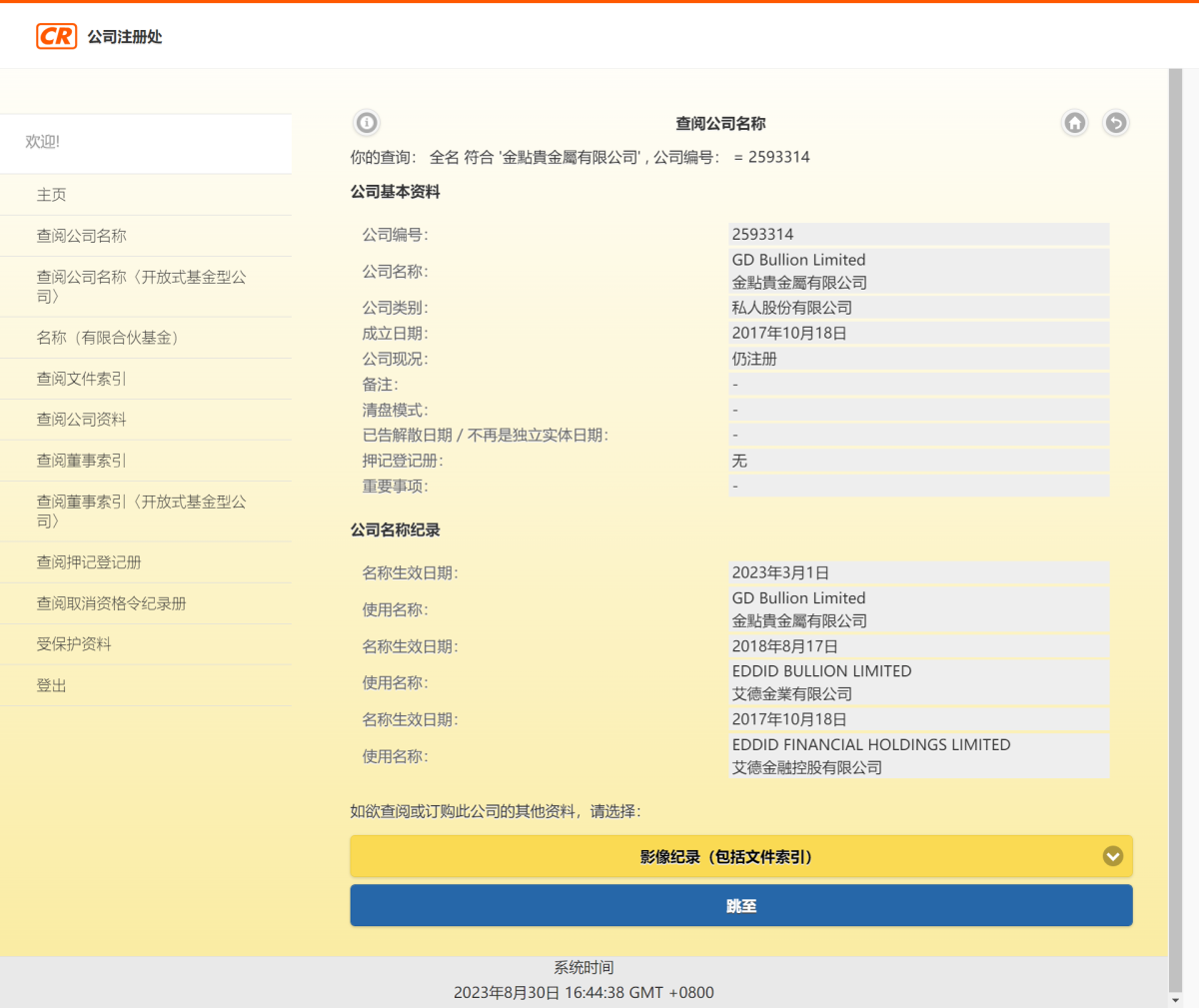Image resolution: width=1199 pixels, height=1008 pixels.
Task: Expand the yellow chevron on 影像纪录 bar
Action: [1112, 856]
